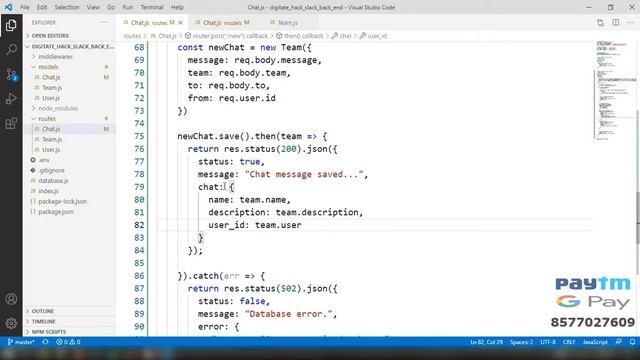Switch to the Chat.js models tab
The height and width of the screenshot is (360, 640).
coord(222,23)
